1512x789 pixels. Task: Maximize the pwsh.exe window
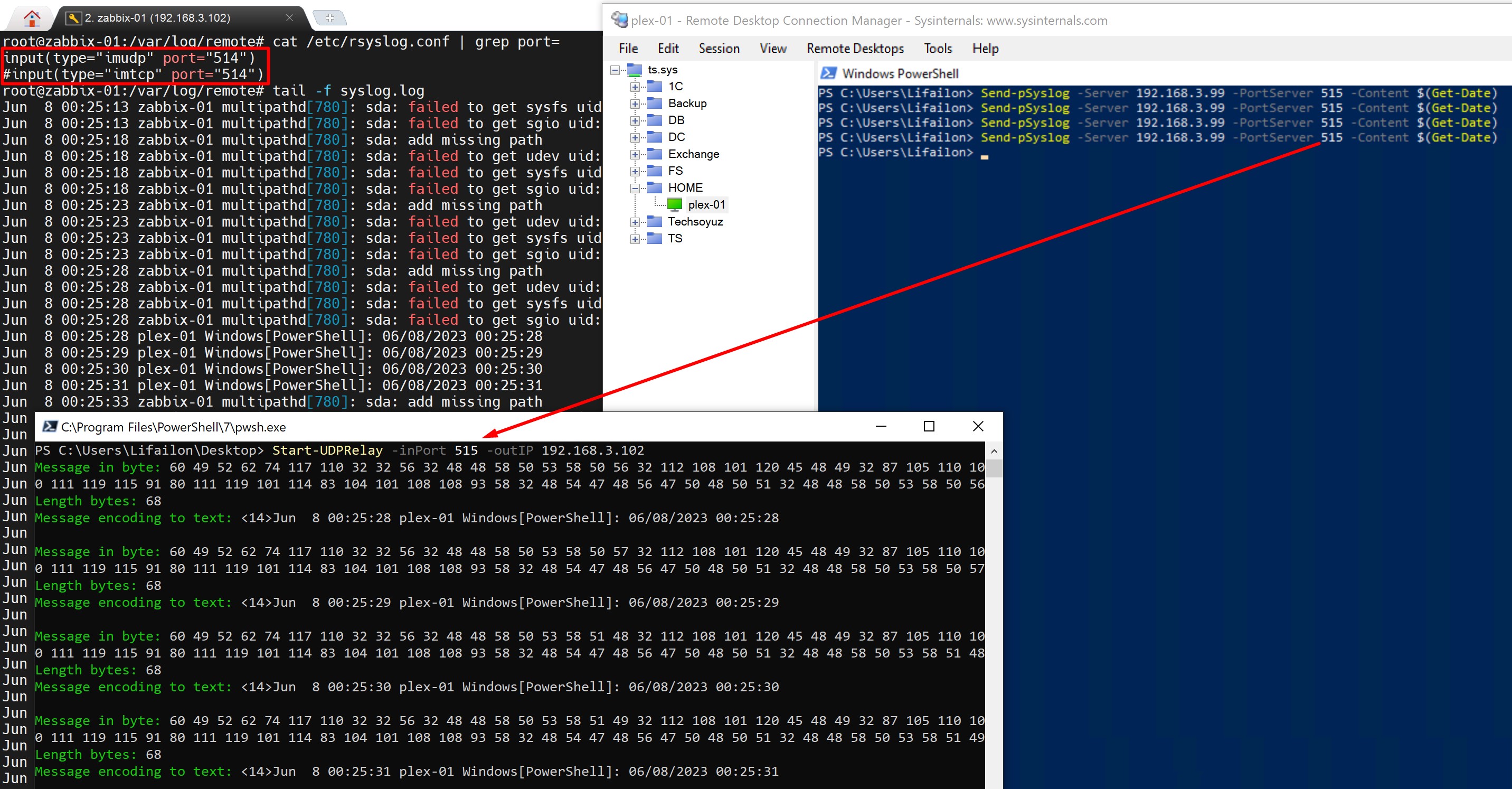pos(929,426)
